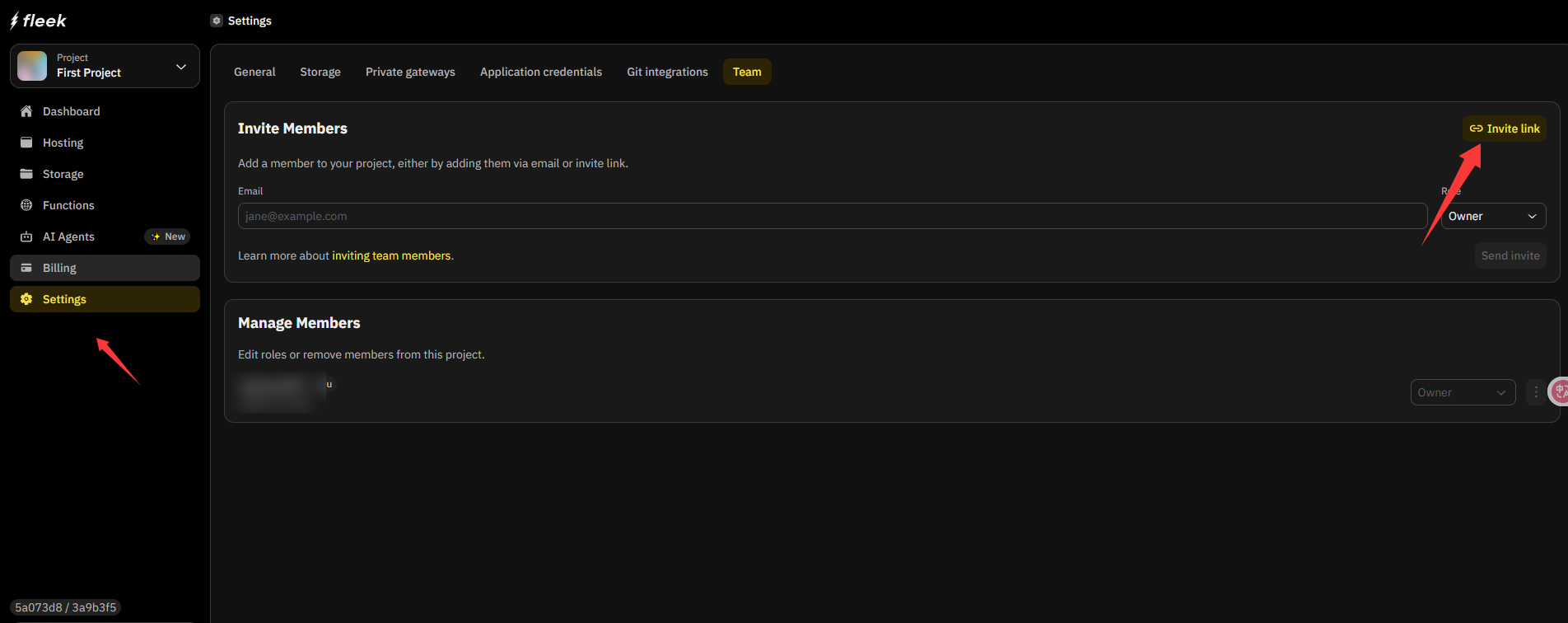Open the AI Agents robot icon
Viewport: 1568px width, 623px height.
[26, 237]
